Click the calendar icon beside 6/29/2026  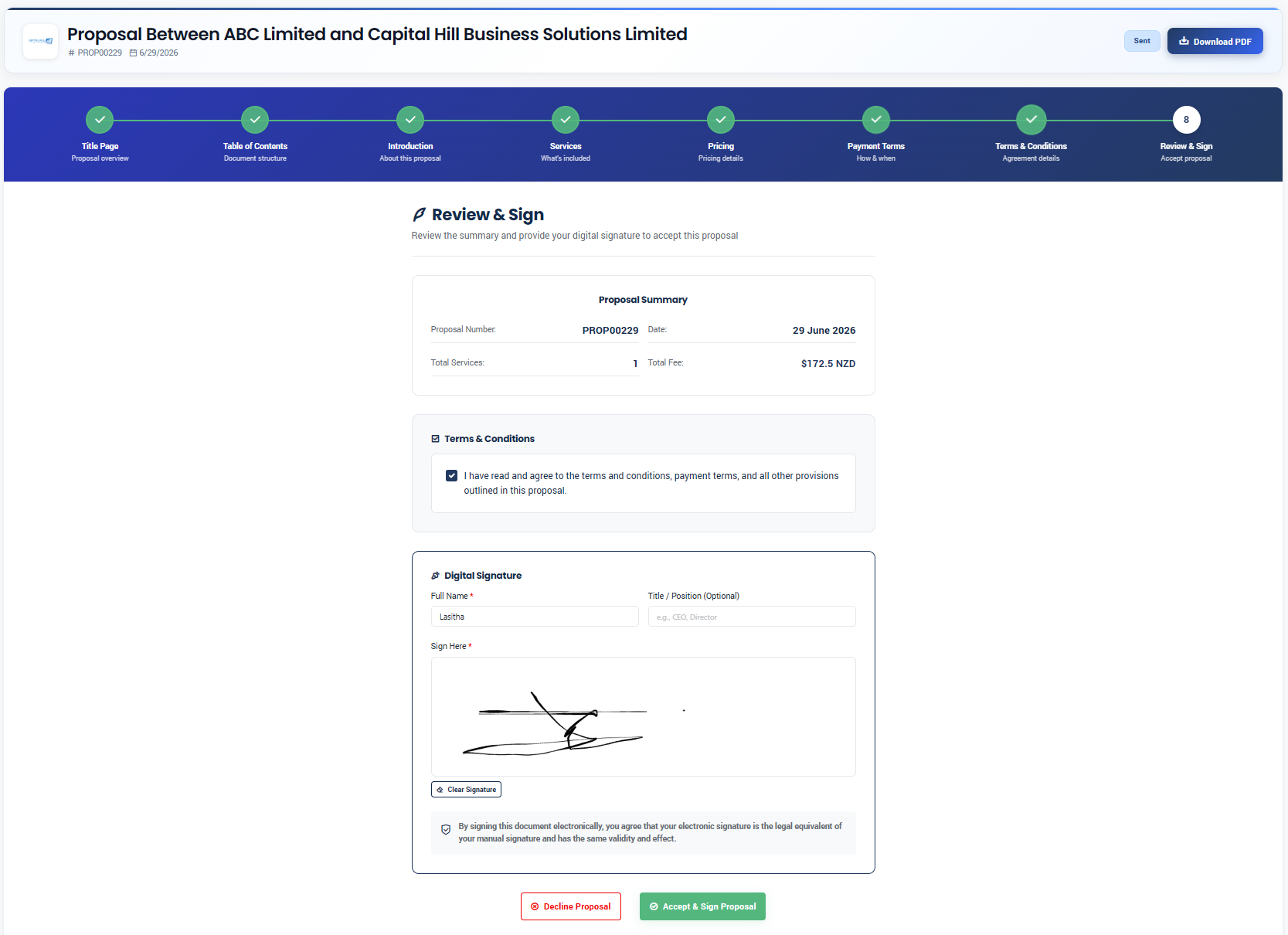pos(133,53)
